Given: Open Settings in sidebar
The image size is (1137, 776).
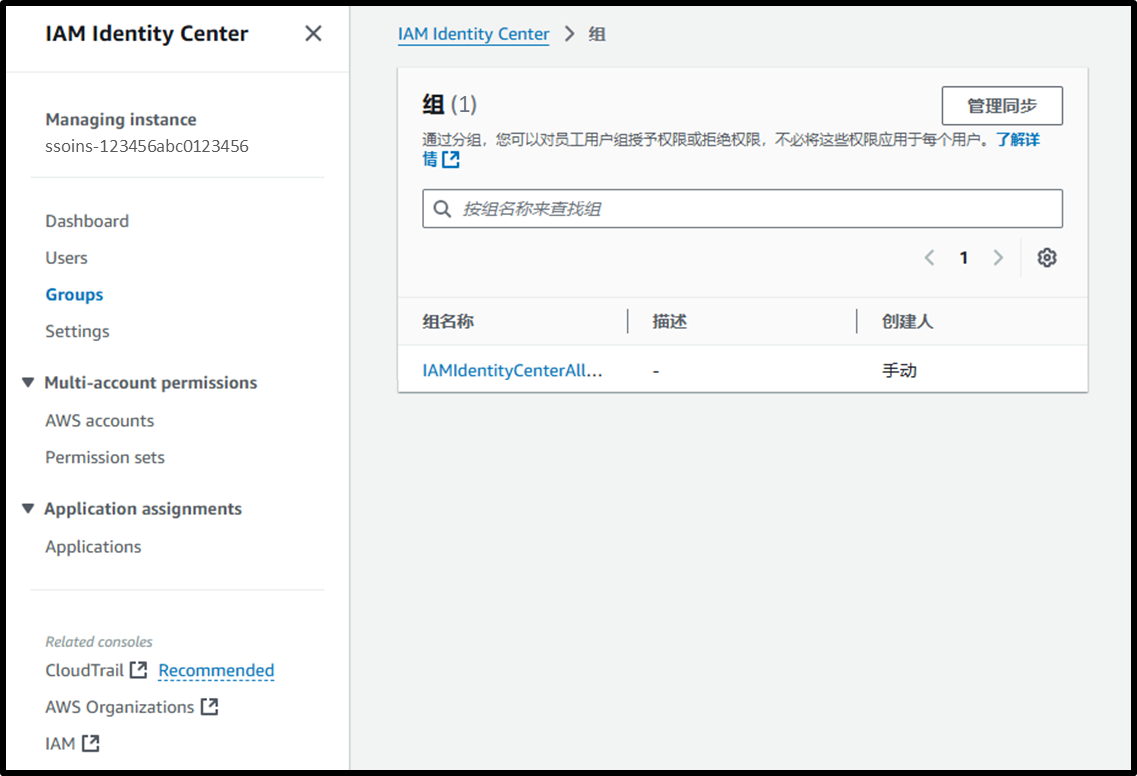Looking at the screenshot, I should tap(77, 331).
